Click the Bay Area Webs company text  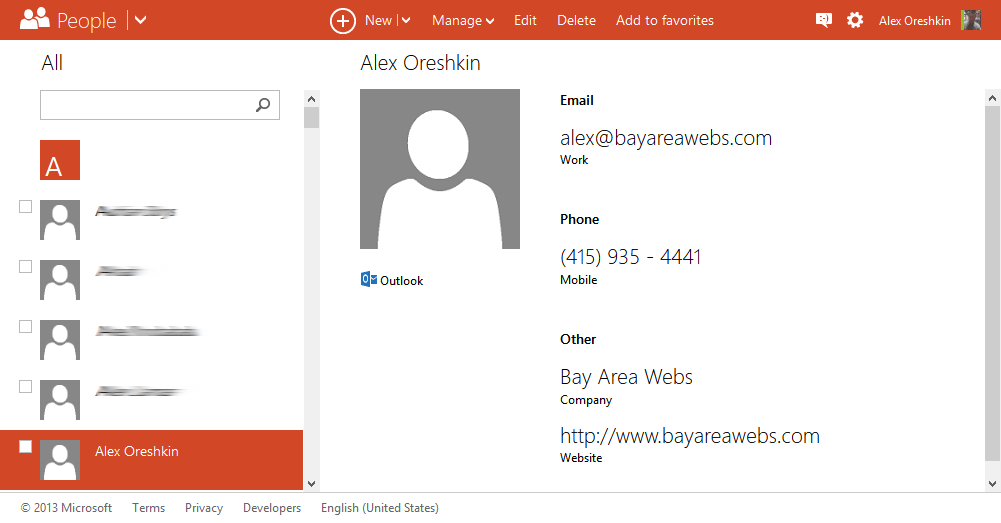(x=626, y=377)
